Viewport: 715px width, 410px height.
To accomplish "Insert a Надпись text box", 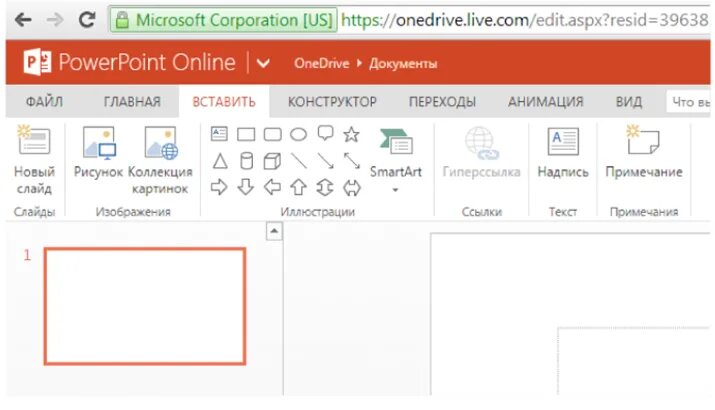I will 563,152.
